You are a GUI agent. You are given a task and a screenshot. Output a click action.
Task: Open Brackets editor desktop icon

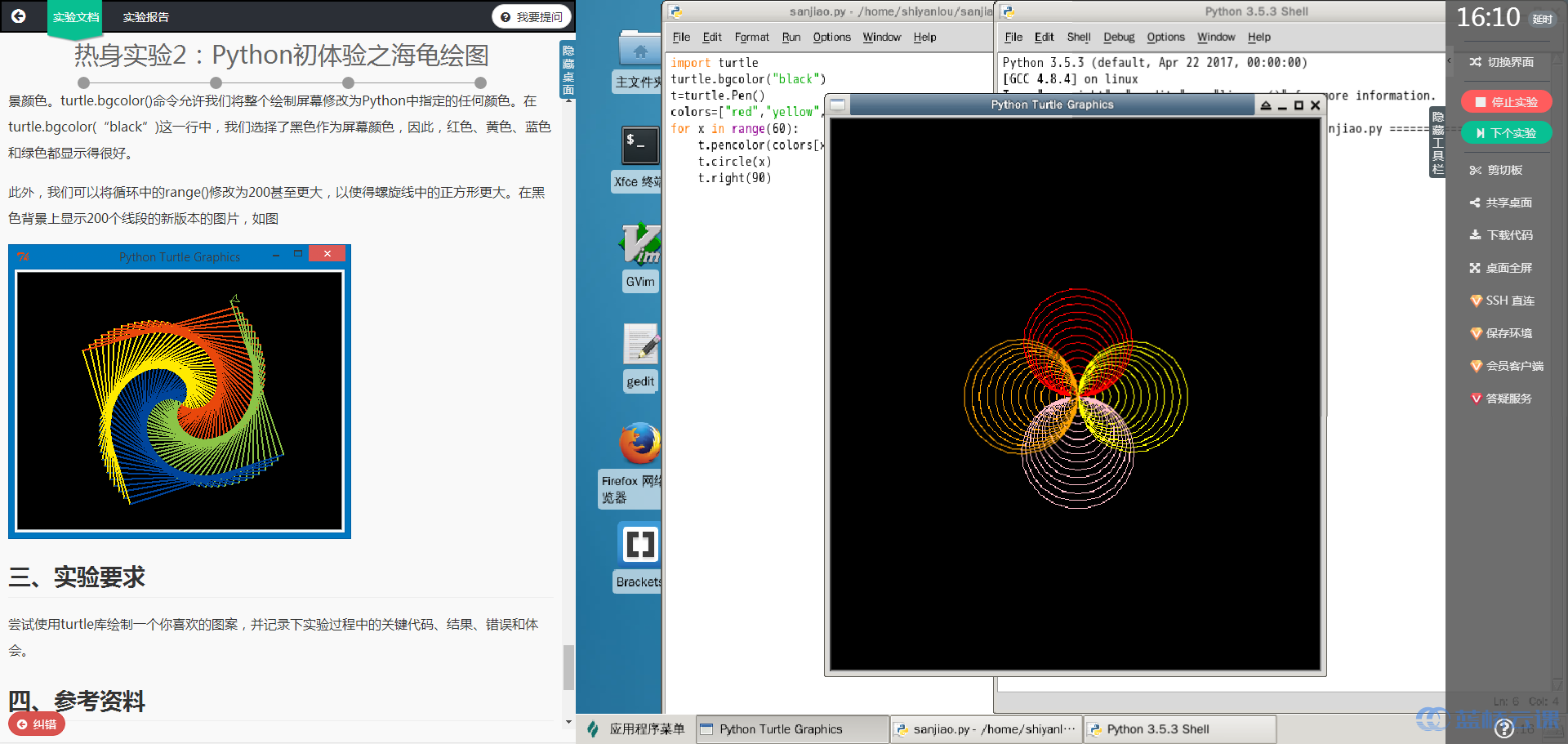(x=639, y=544)
